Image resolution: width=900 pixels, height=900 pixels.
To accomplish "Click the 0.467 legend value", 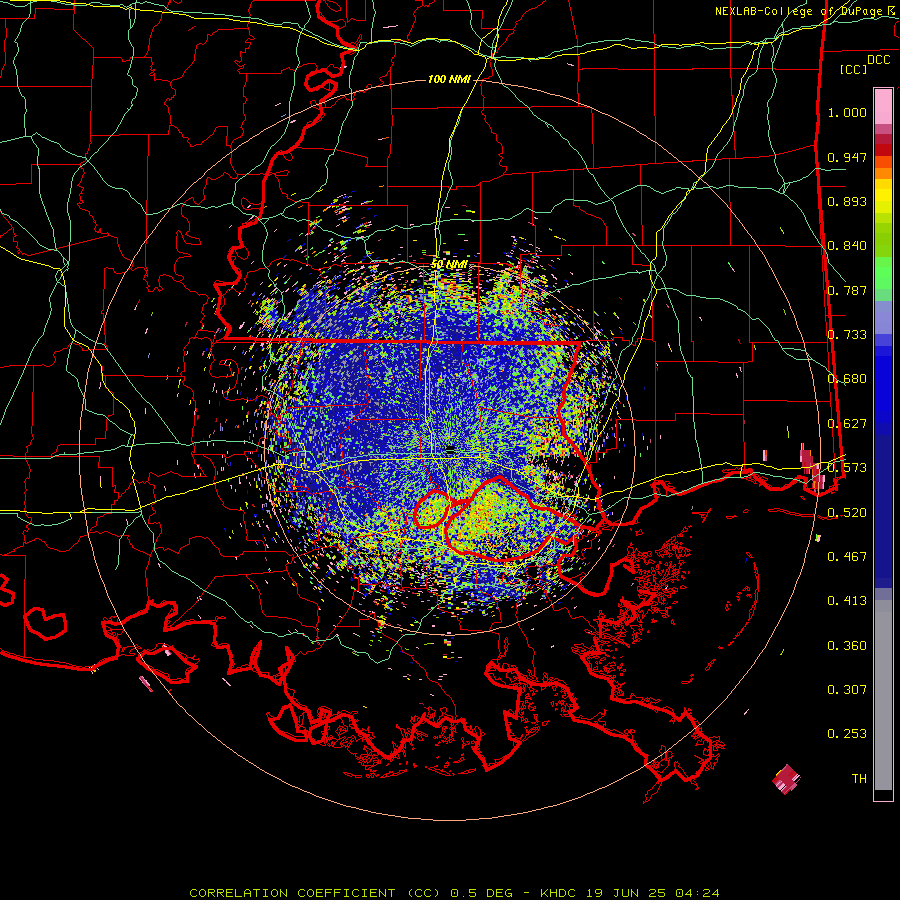I will [847, 557].
